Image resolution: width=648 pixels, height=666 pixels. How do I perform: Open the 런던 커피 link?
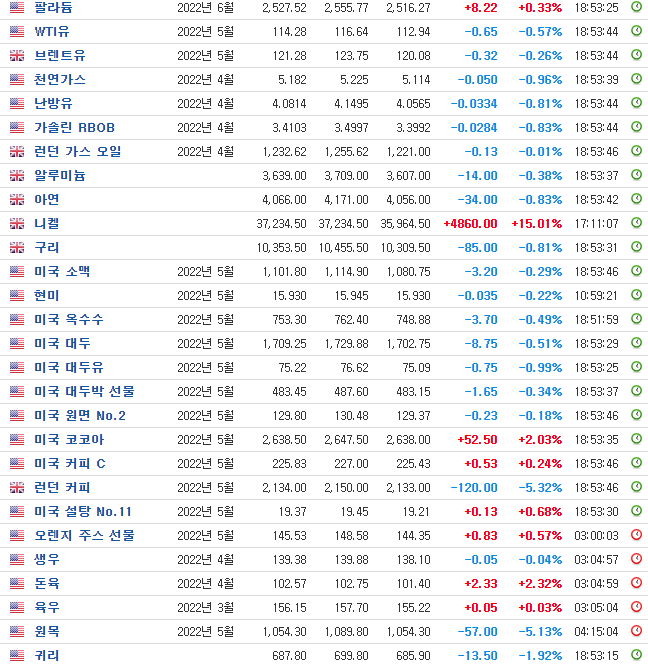coord(62,488)
